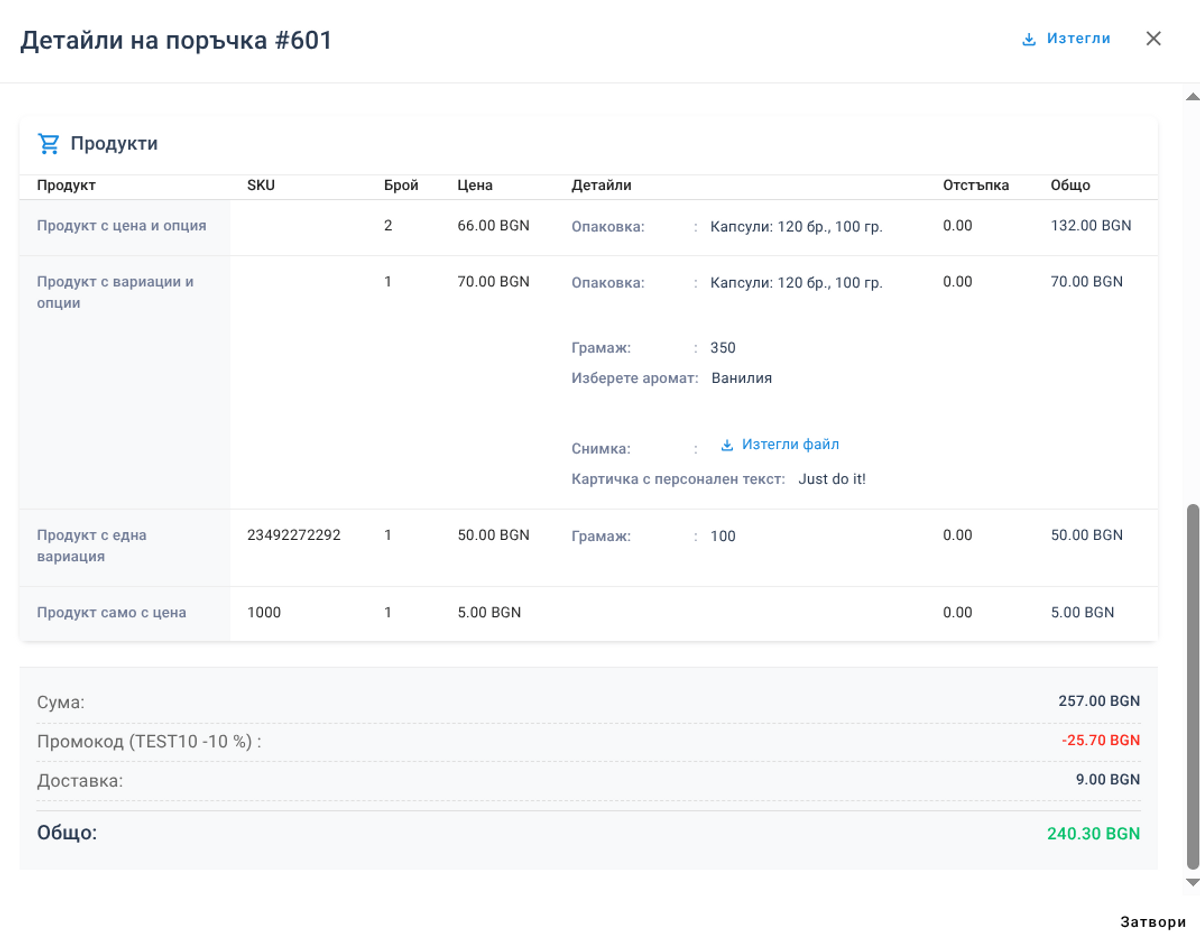Click the scrollbar up arrow
The image size is (1200, 943).
point(1191,97)
